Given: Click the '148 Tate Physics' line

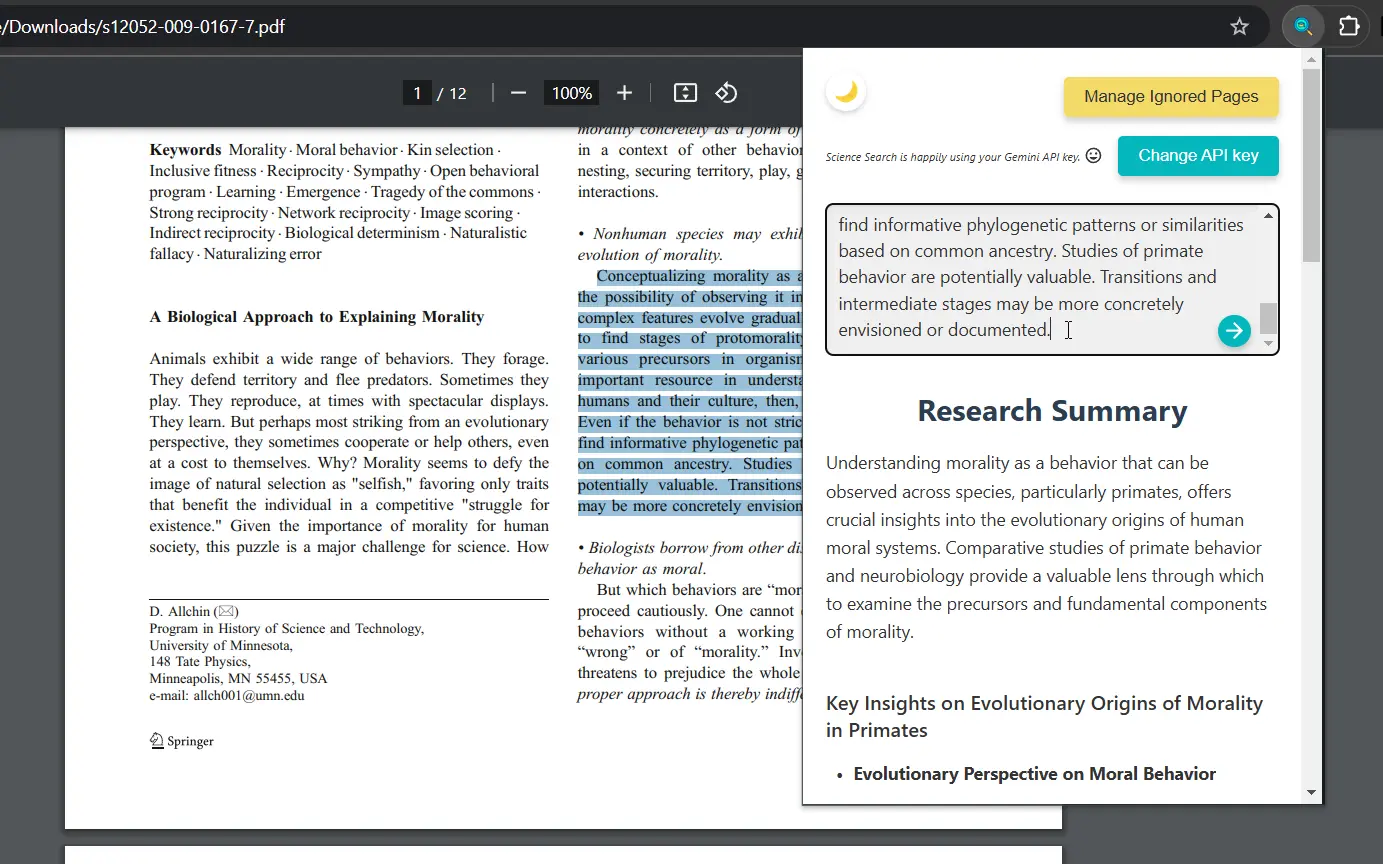Looking at the screenshot, I should (199, 662).
